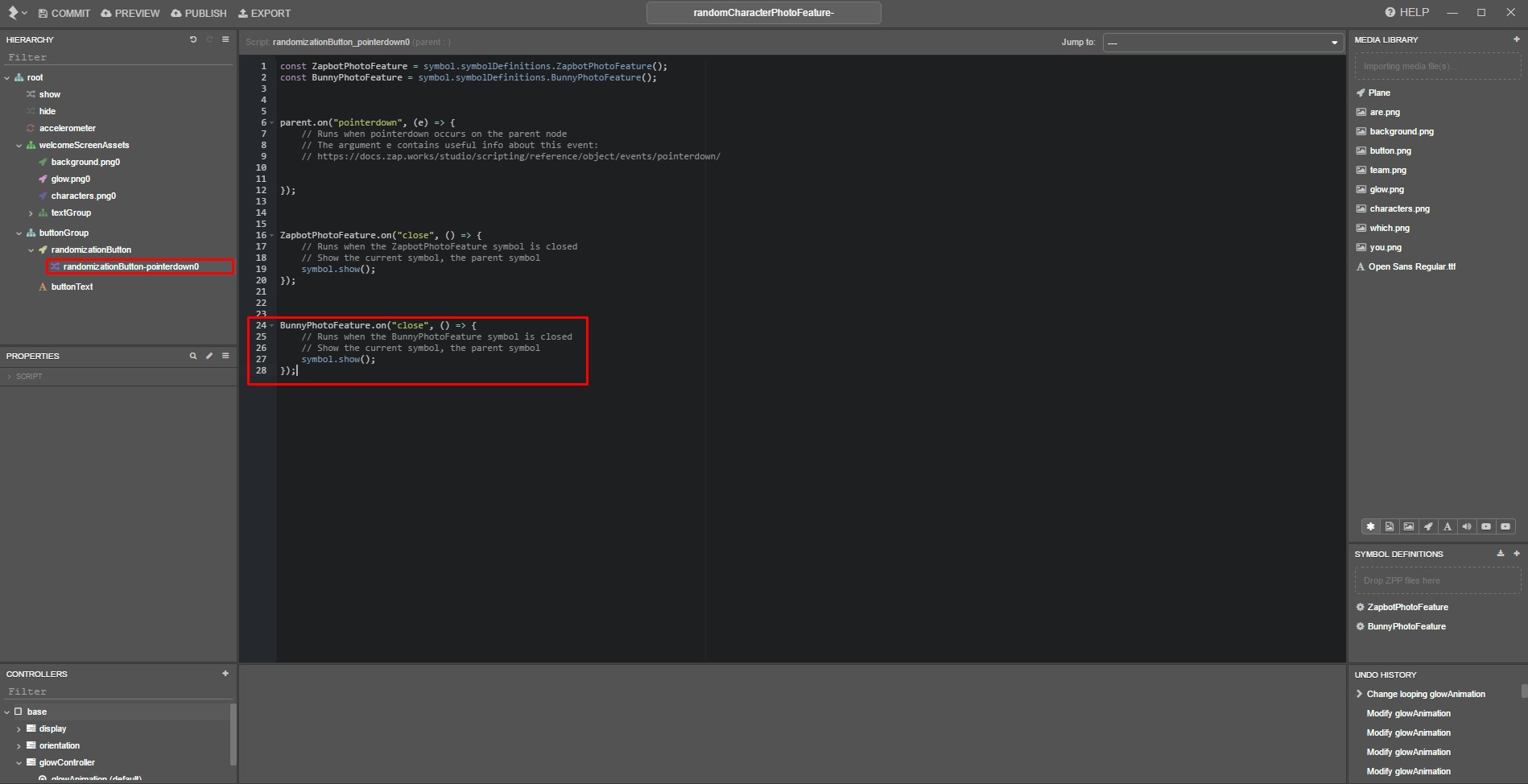Collapse the root node
This screenshot has height=784, width=1528.
click(x=7, y=77)
